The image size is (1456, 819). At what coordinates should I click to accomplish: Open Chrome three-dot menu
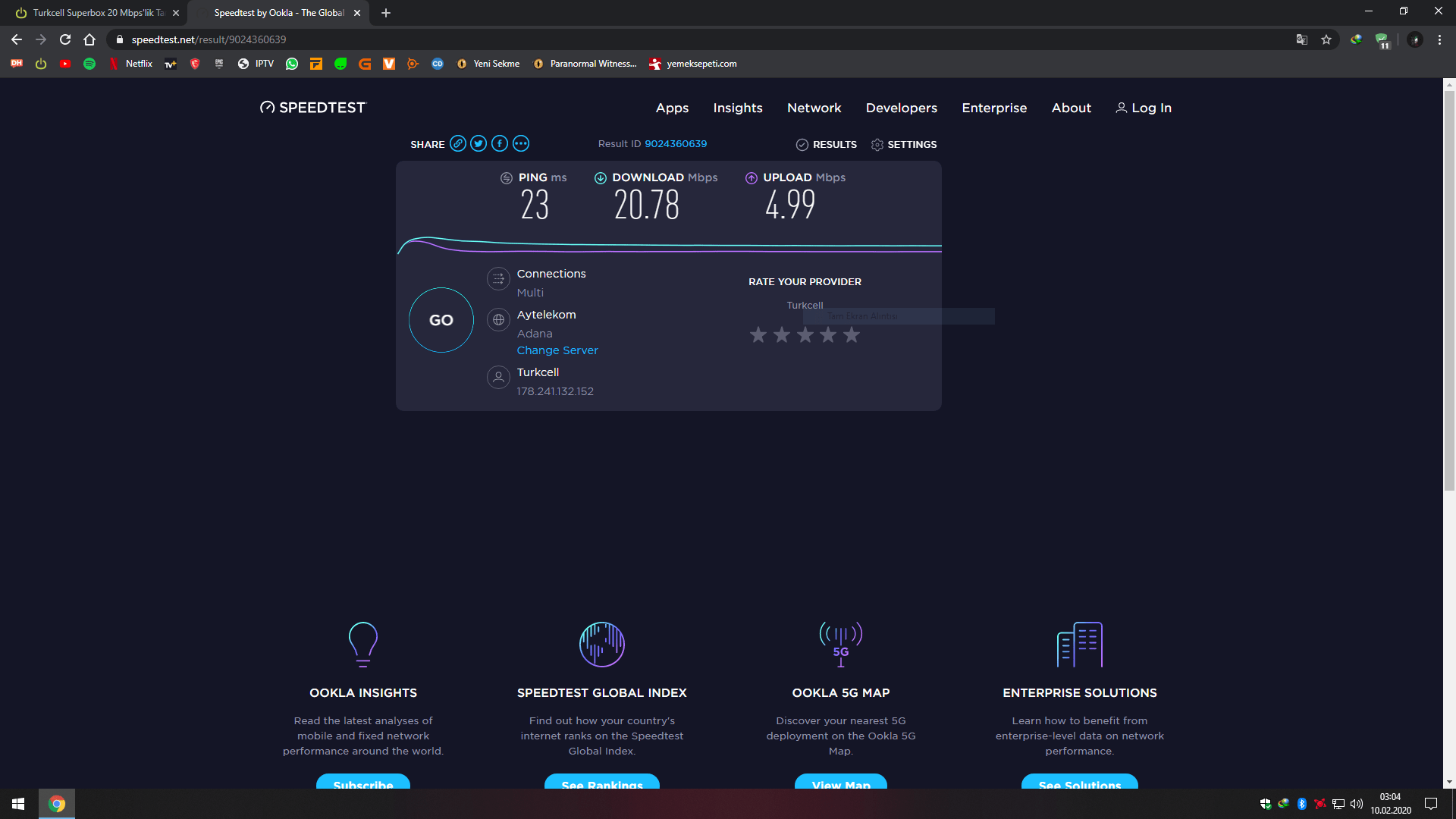1439,39
